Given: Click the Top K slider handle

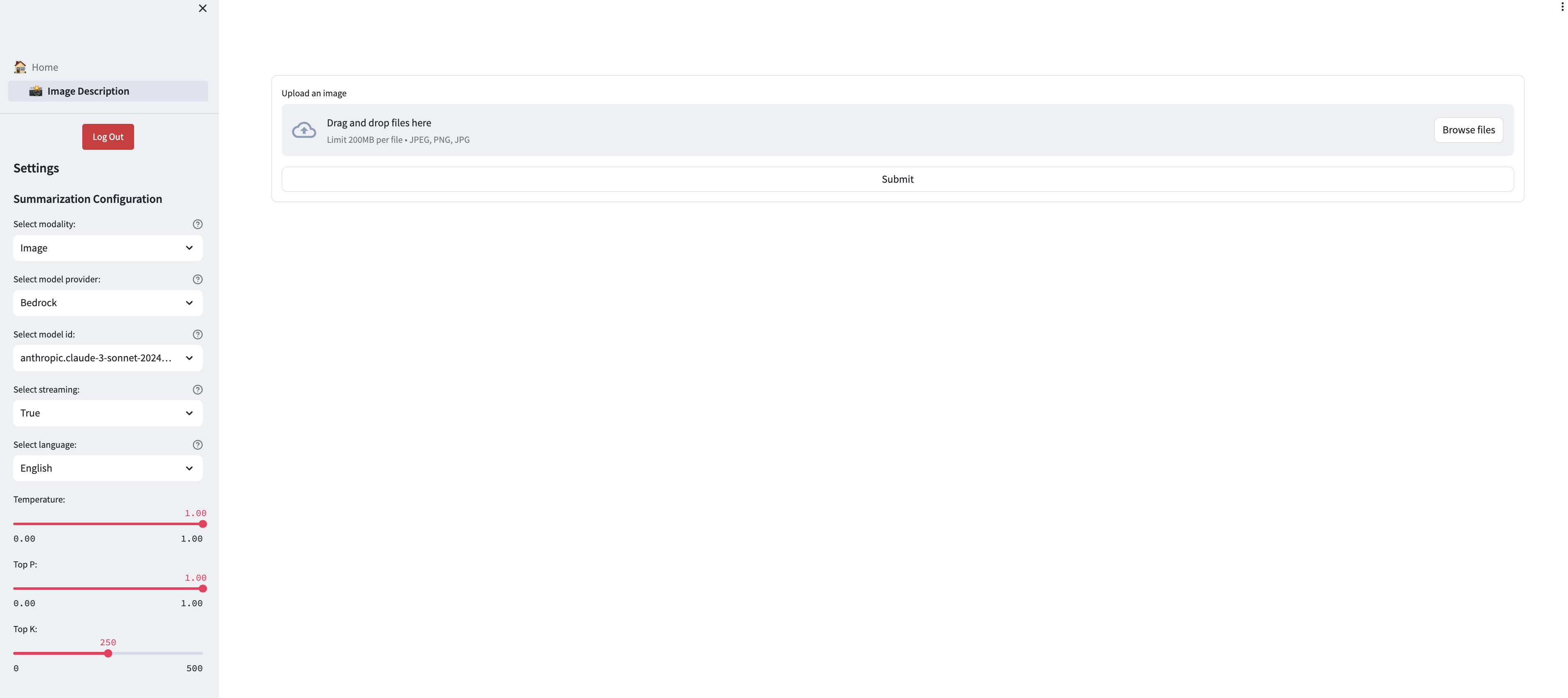Looking at the screenshot, I should (x=108, y=654).
